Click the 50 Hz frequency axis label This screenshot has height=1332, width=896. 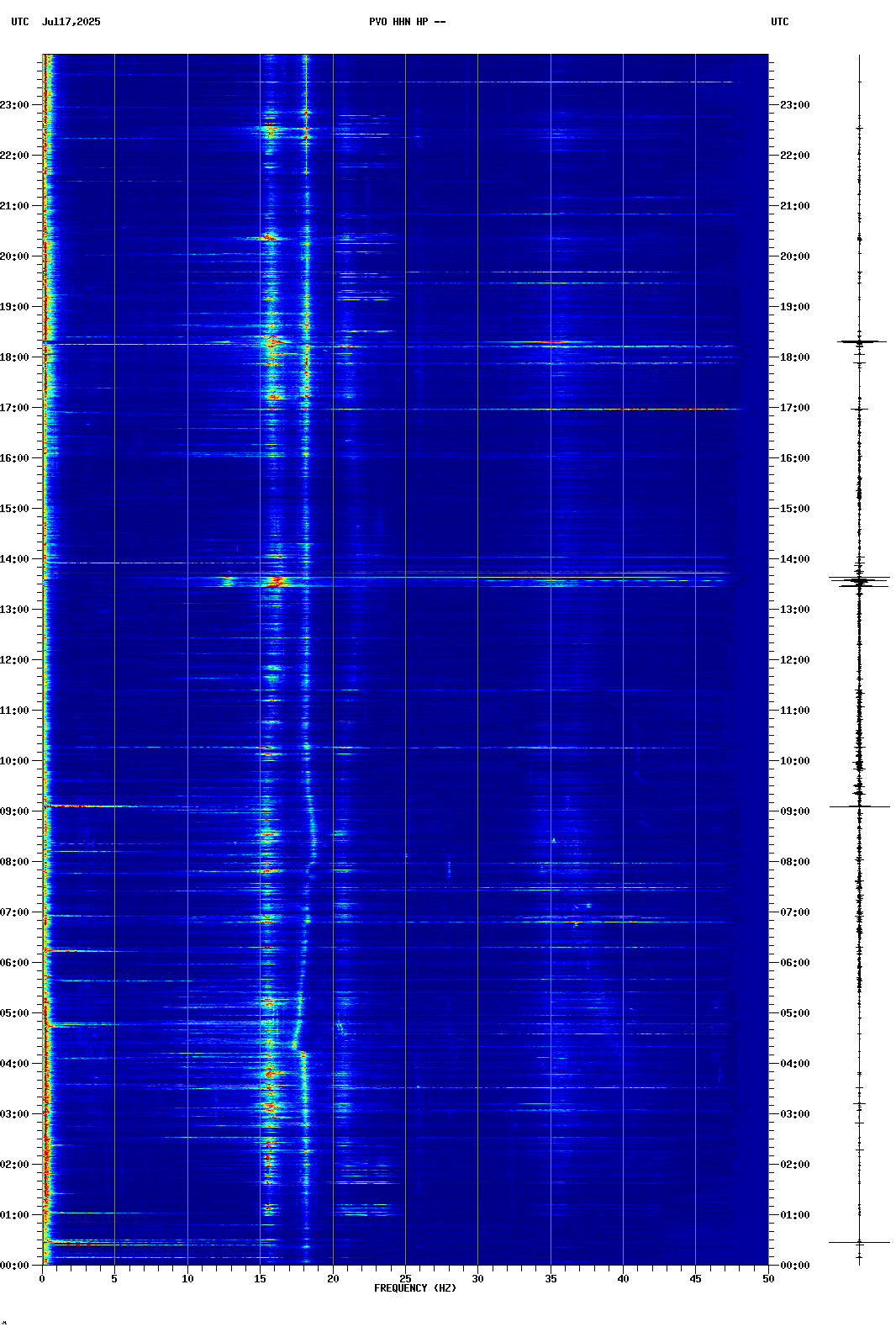(x=768, y=1279)
